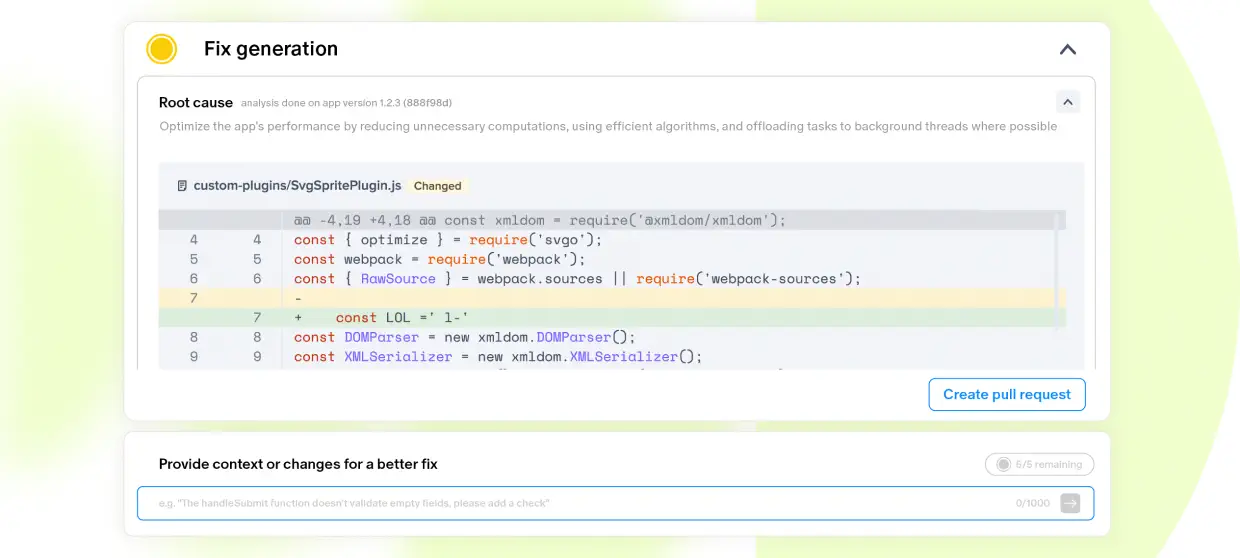
Task: Select the removed blank line 7
Action: pos(612,298)
